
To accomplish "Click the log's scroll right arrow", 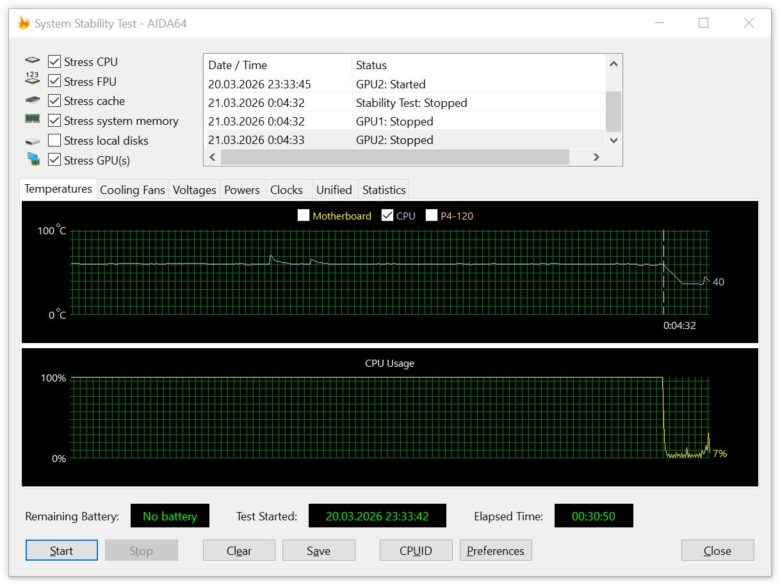I will point(596,157).
